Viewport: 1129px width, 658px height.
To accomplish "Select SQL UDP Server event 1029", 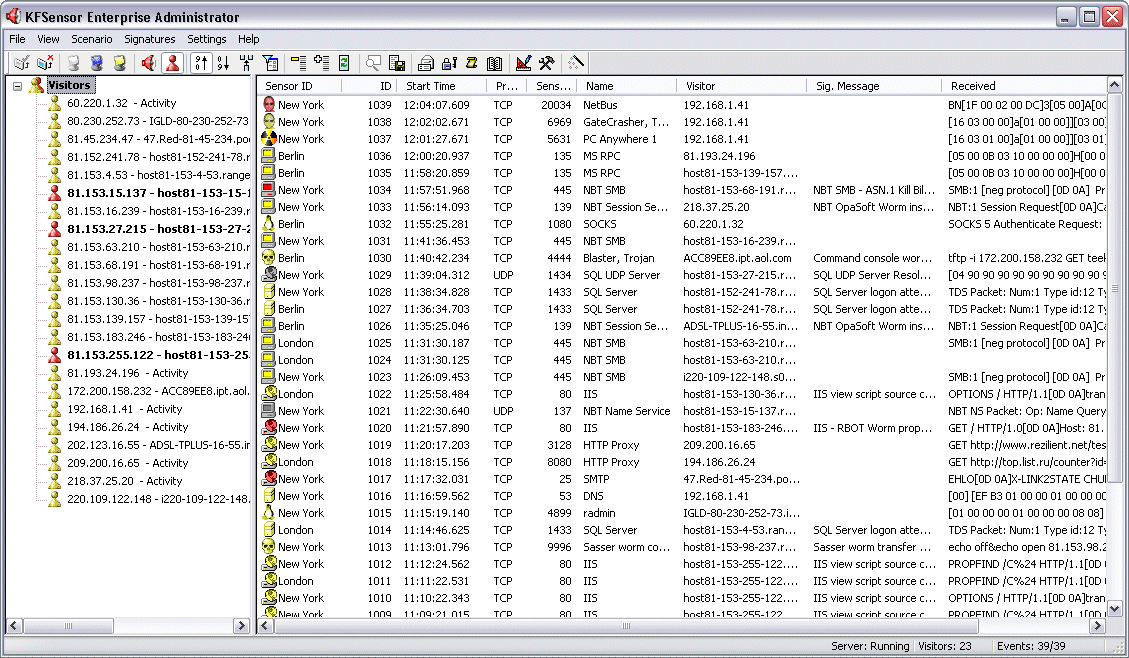I will [x=682, y=275].
